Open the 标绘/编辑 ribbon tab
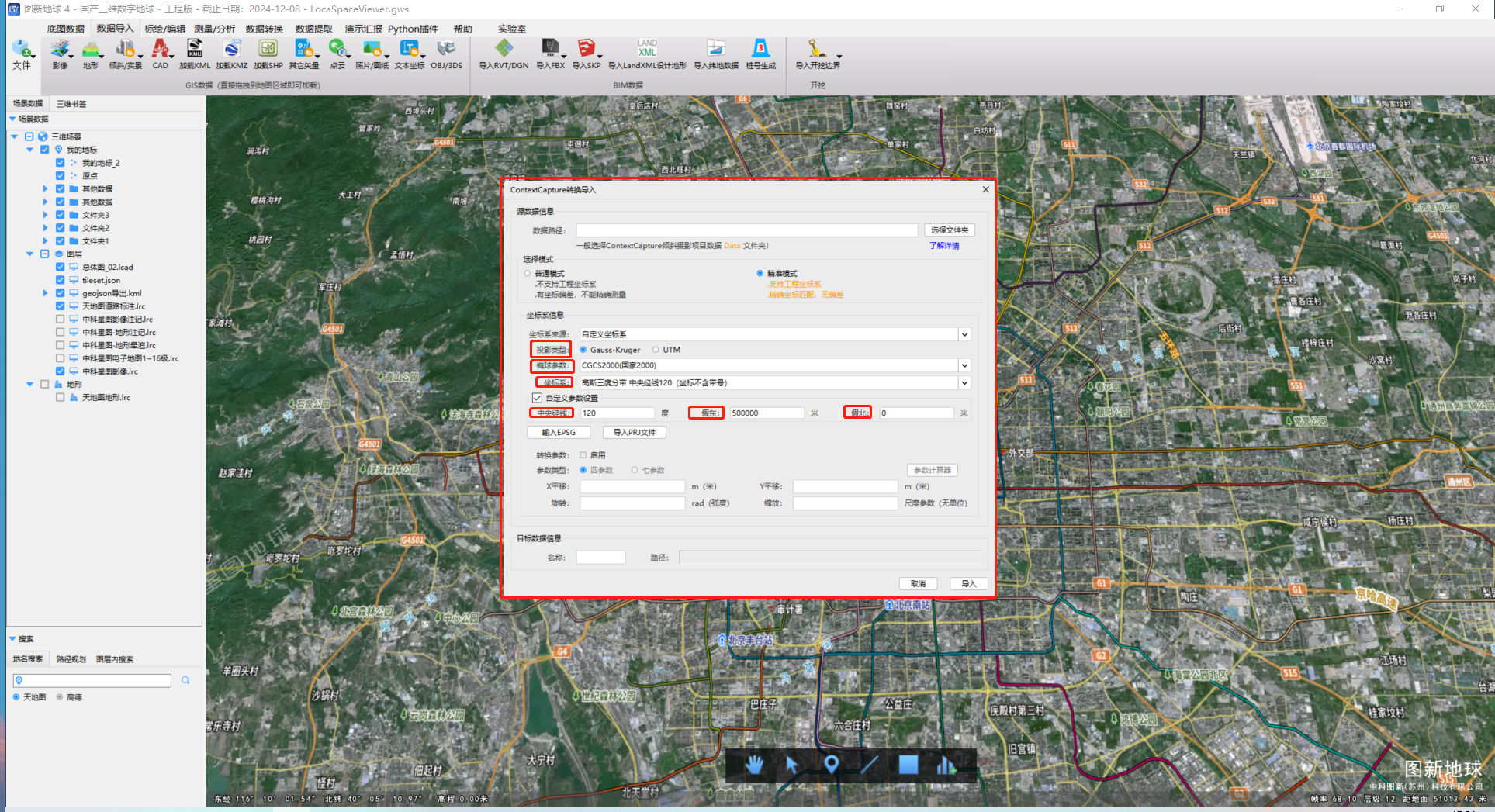Viewport: 1495px width, 812px height. pos(164,29)
